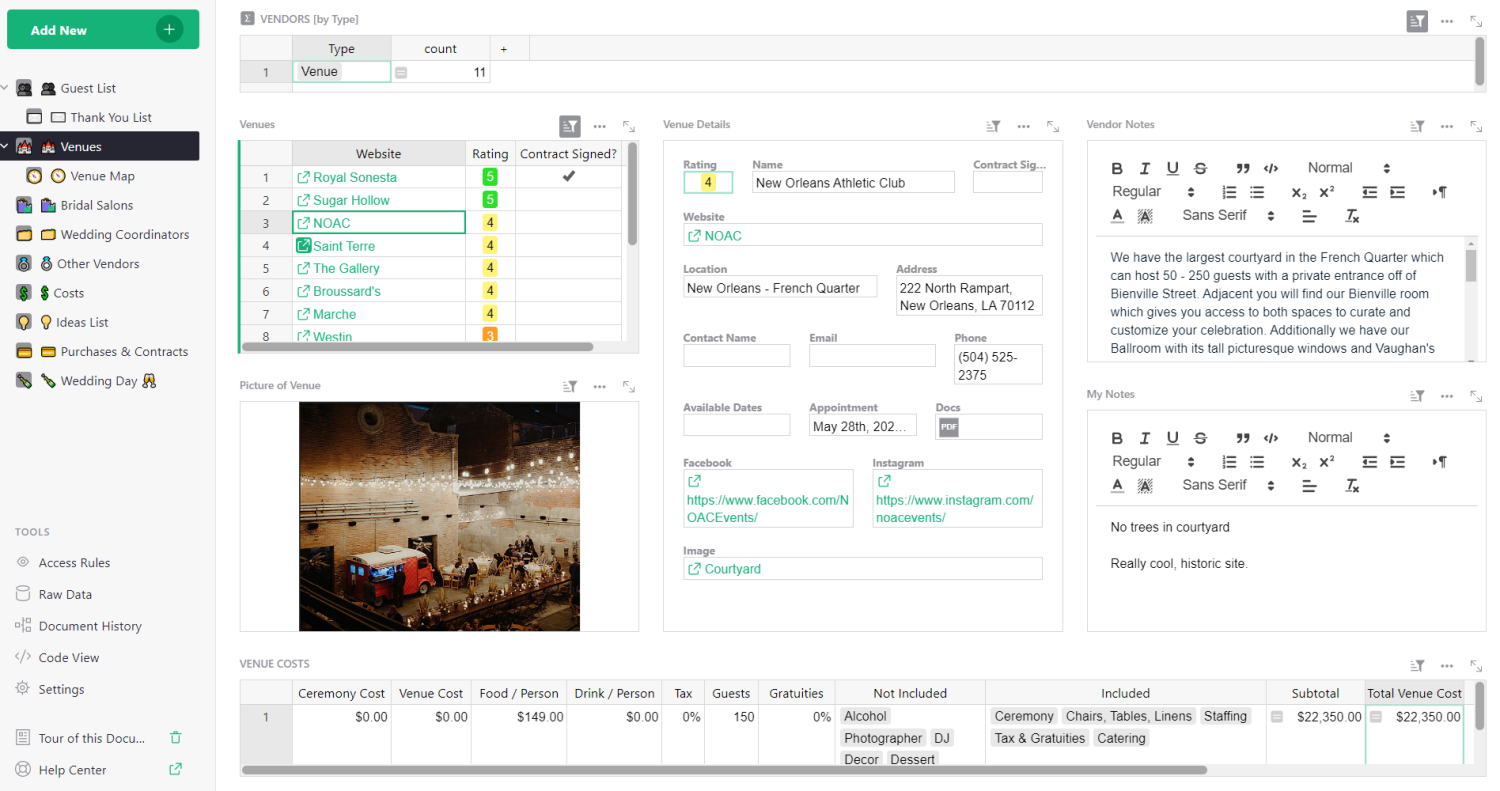Screen dimensions: 1500x791
Task: Open text alignment dropdown in Vendor Notes
Action: point(1309,216)
